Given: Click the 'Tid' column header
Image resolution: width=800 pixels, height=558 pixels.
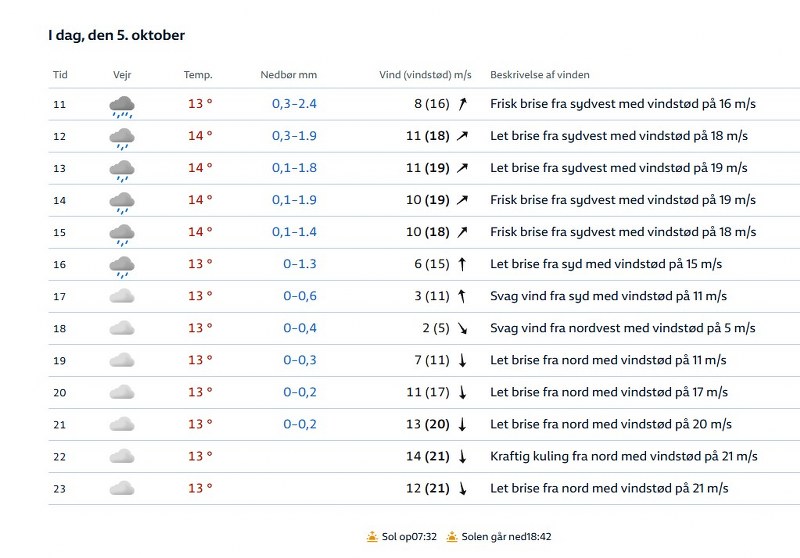Looking at the screenshot, I should (60, 75).
